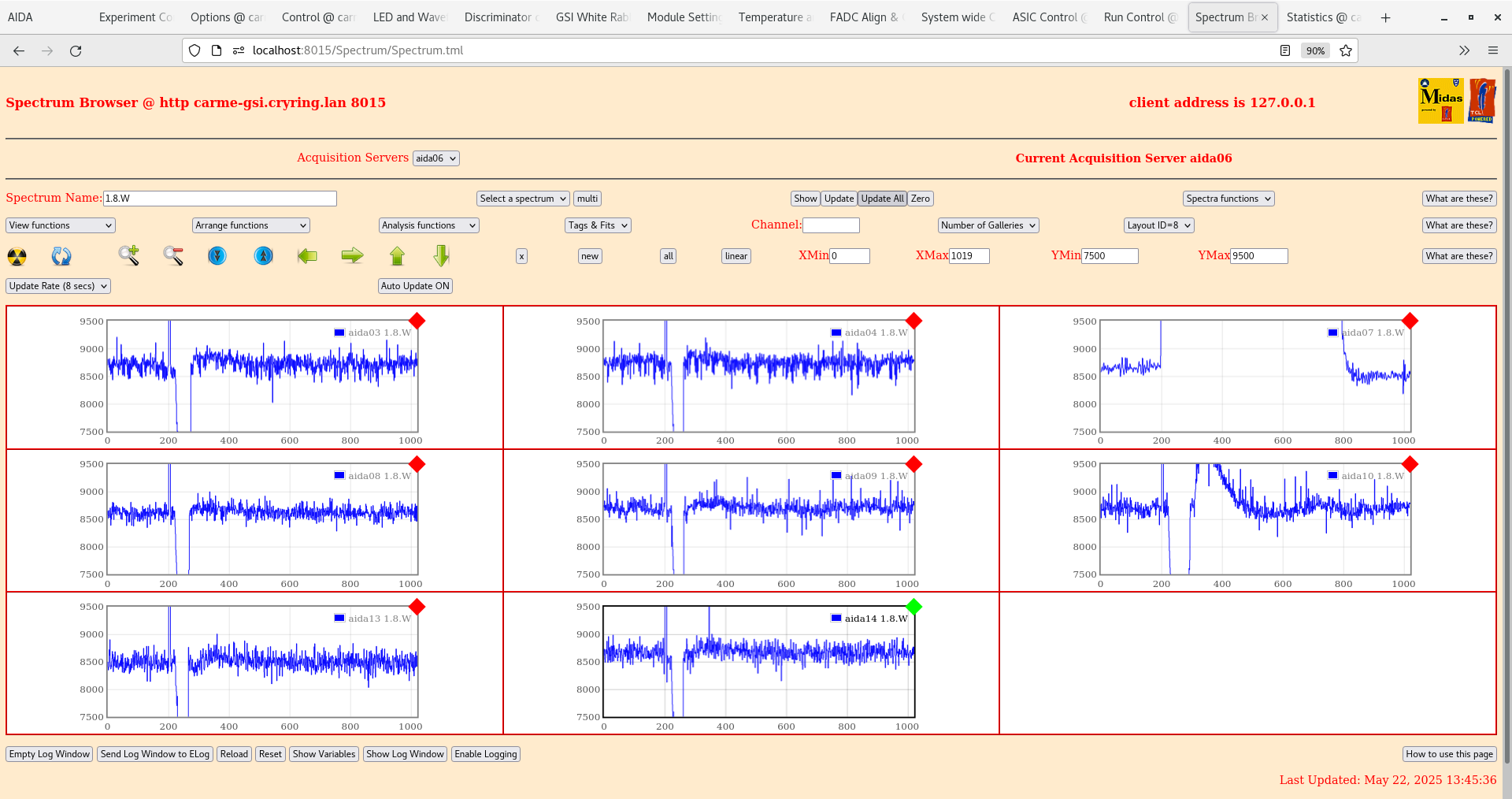
Task: Click the blue legend swatch beside aida14
Action: click(835, 618)
